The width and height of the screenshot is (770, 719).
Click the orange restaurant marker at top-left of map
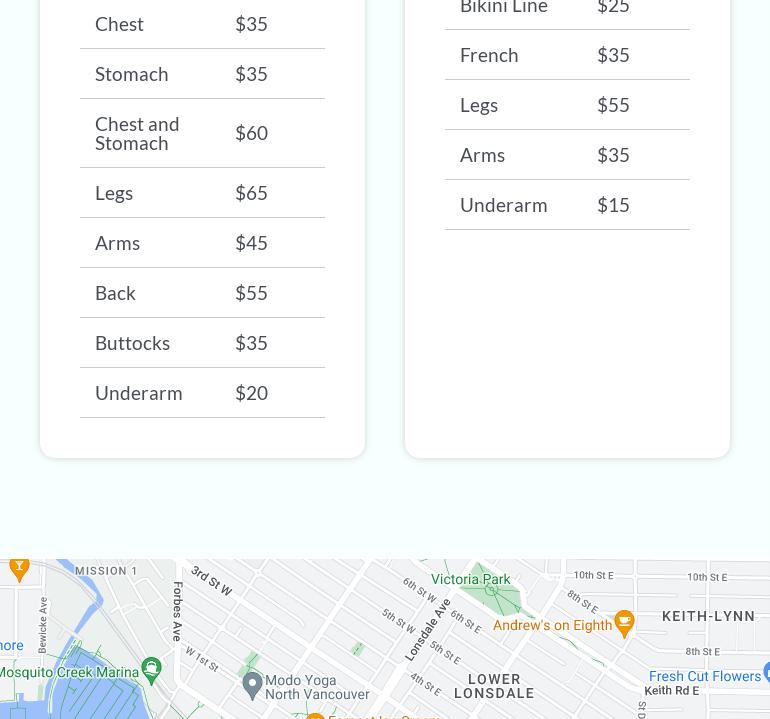point(18,568)
